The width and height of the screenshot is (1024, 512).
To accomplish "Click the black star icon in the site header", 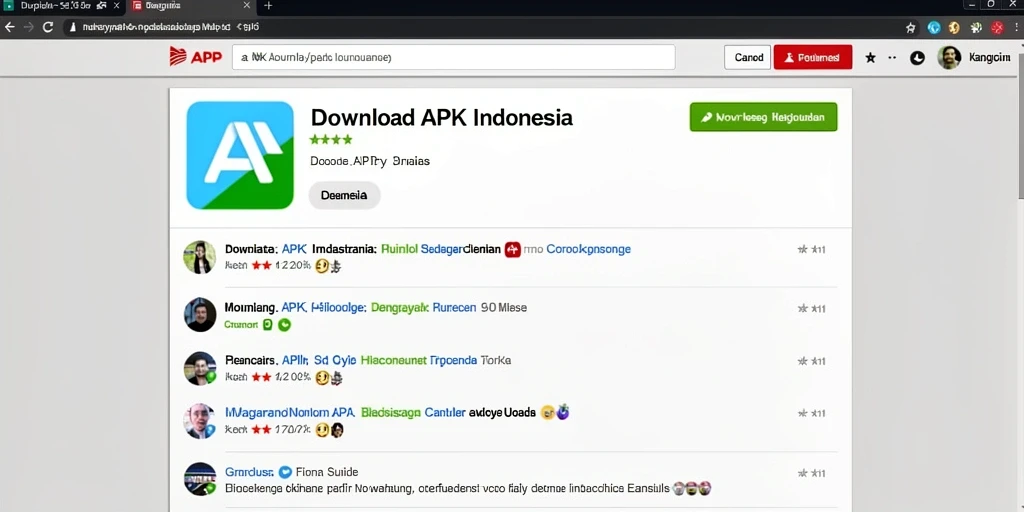I will pos(870,57).
